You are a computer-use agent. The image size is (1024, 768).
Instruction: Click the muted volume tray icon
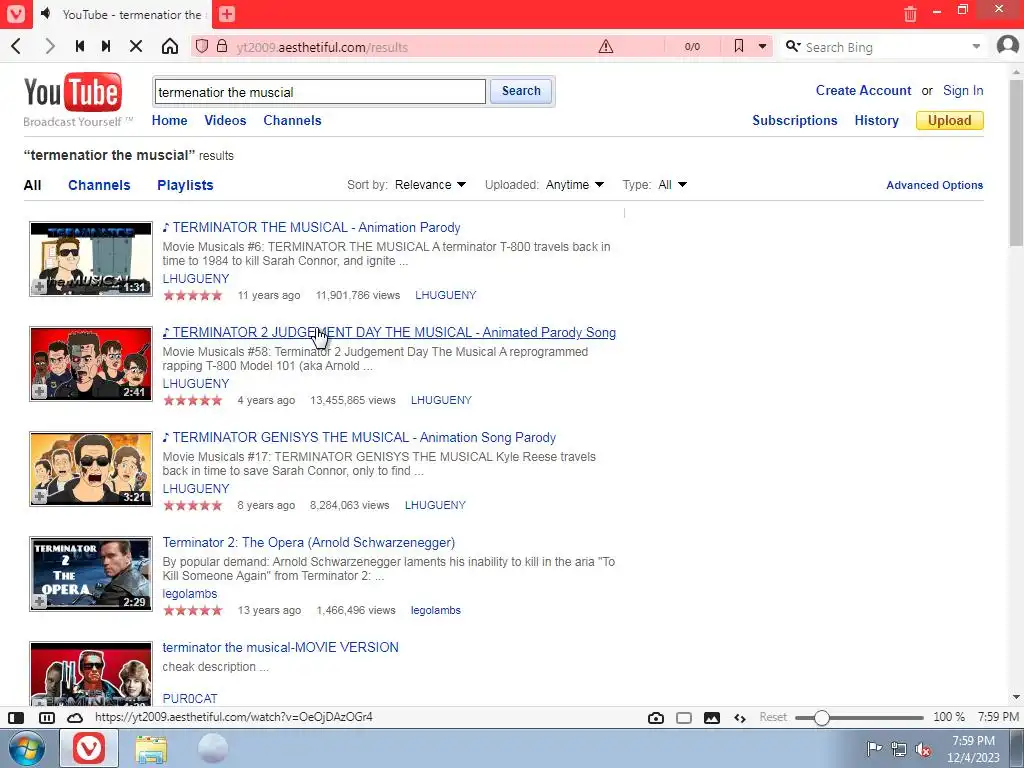tap(923, 750)
